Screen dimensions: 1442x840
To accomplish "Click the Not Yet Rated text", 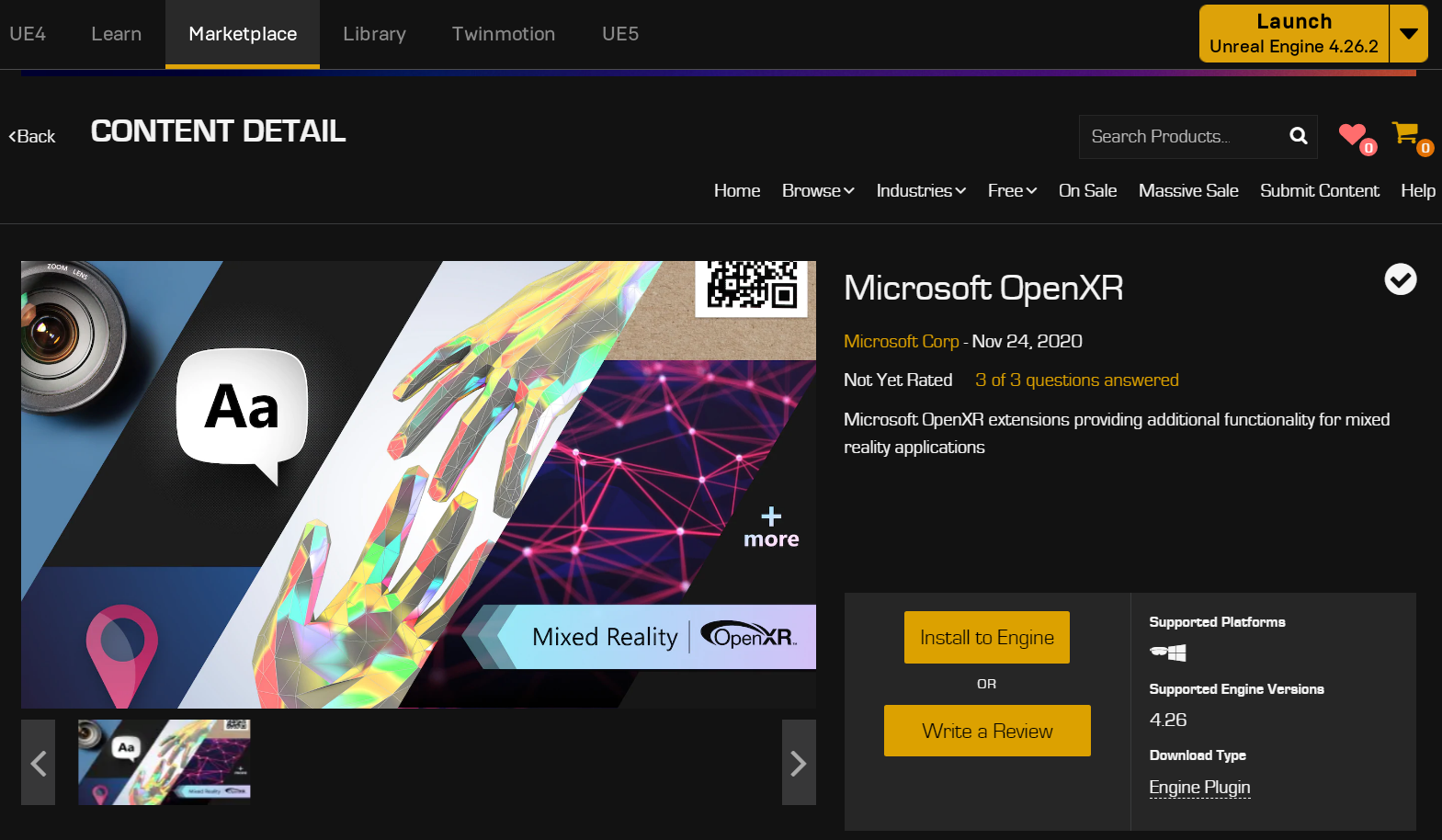I will 898,380.
